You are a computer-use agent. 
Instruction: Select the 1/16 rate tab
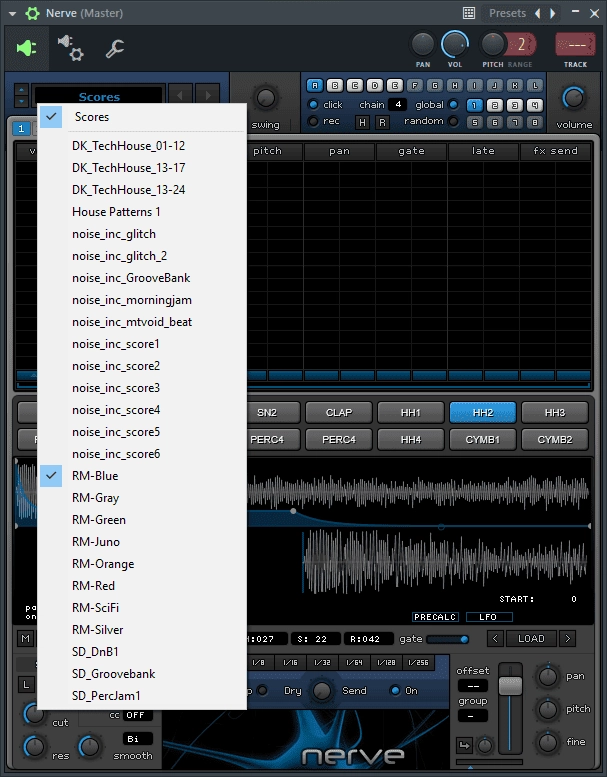pos(290,663)
